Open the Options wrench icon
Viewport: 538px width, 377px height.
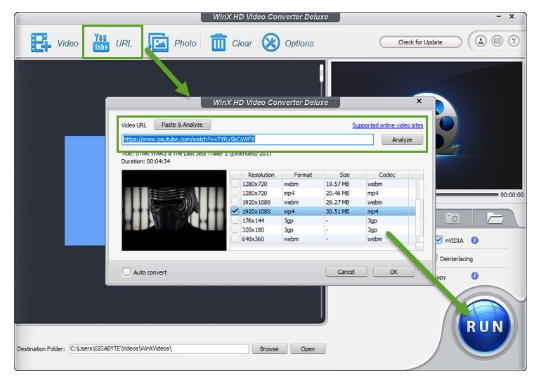click(x=271, y=43)
